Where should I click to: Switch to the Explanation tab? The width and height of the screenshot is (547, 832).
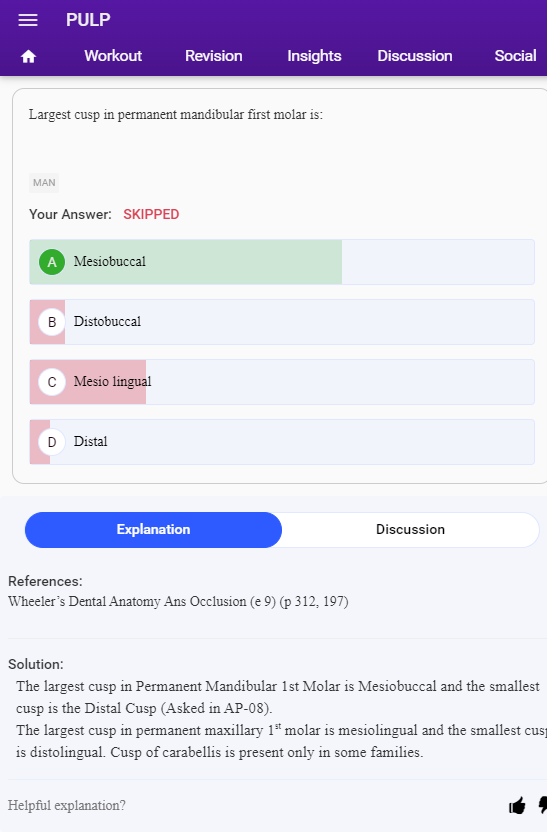pos(153,530)
